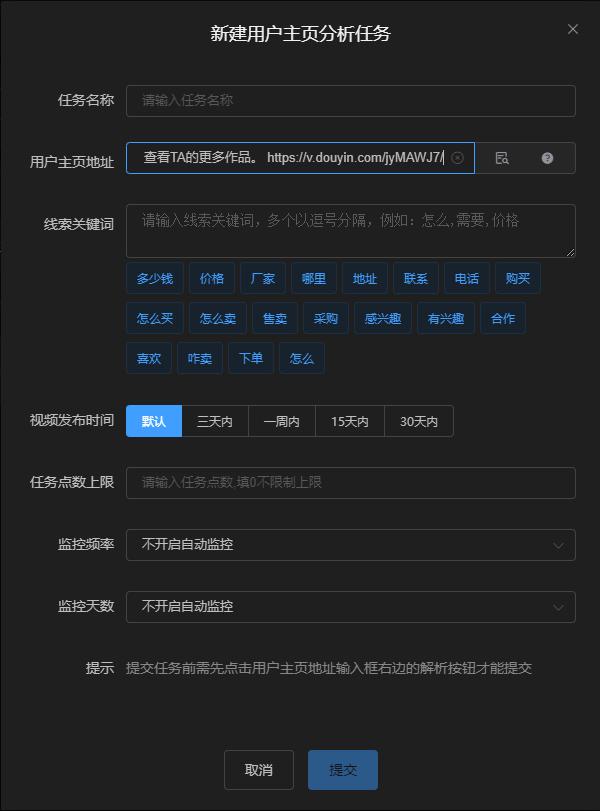Close the dialog with the X icon
This screenshot has width=600, height=811.
[x=573, y=29]
